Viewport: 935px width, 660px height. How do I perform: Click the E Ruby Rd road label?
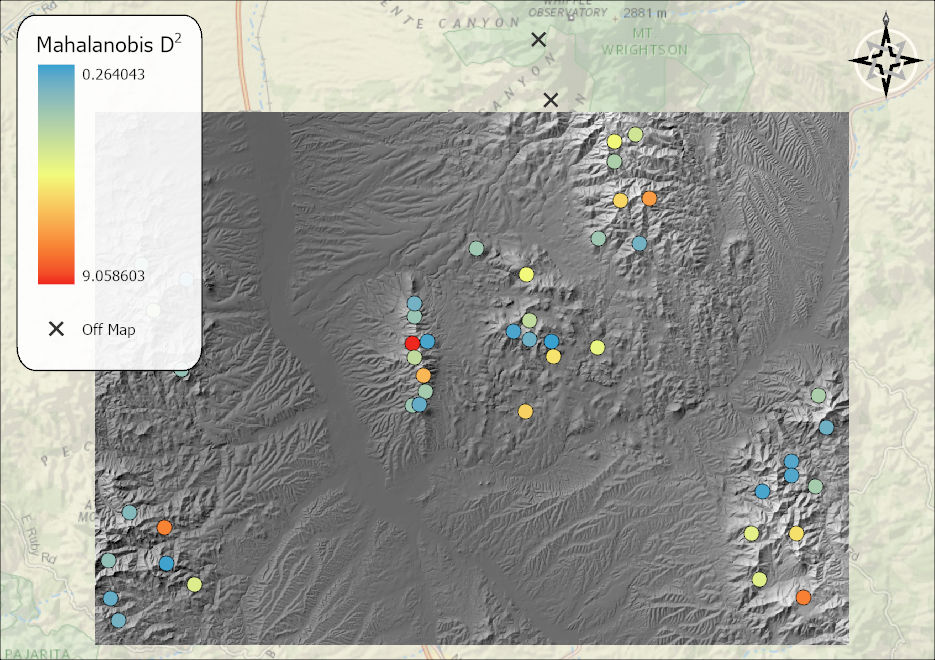click(x=40, y=539)
